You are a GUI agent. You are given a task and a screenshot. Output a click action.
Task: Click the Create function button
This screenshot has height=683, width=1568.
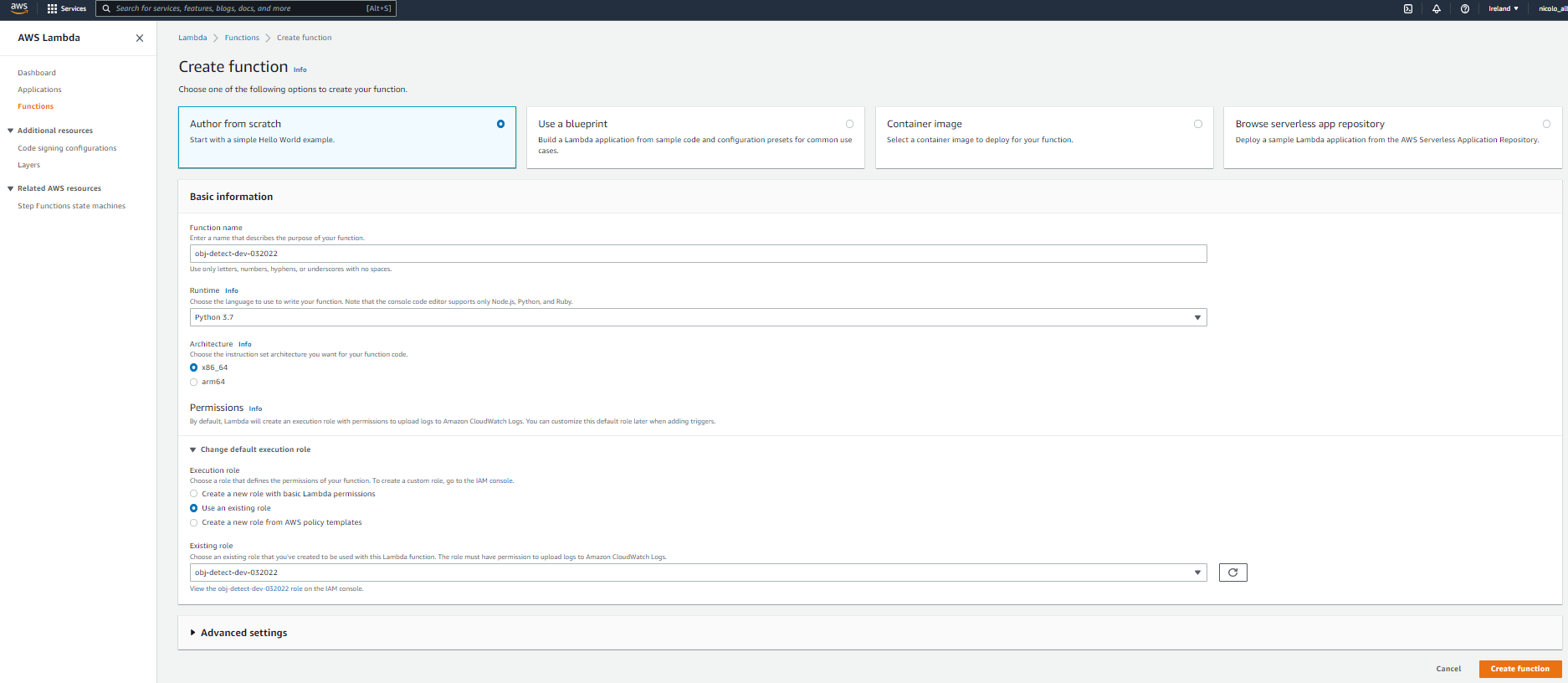click(x=1519, y=669)
